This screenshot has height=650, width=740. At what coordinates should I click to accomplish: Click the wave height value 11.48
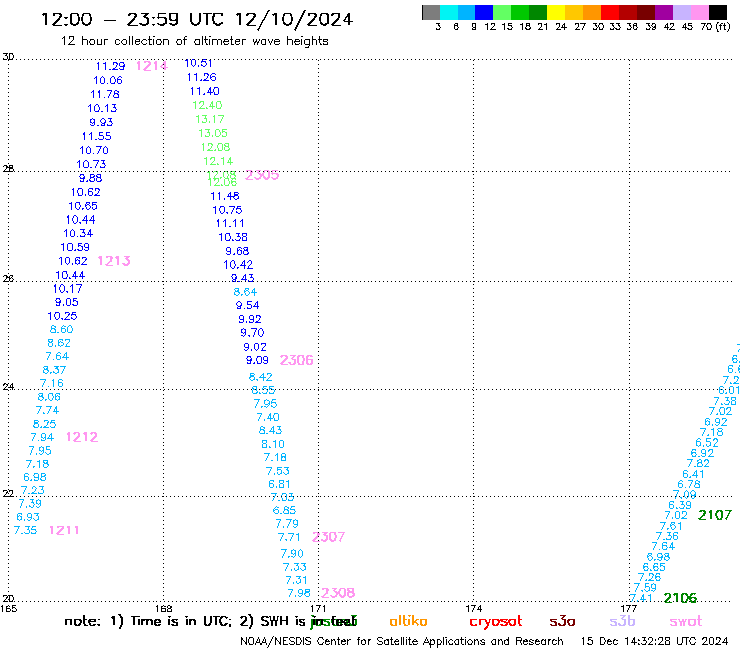pos(225,196)
